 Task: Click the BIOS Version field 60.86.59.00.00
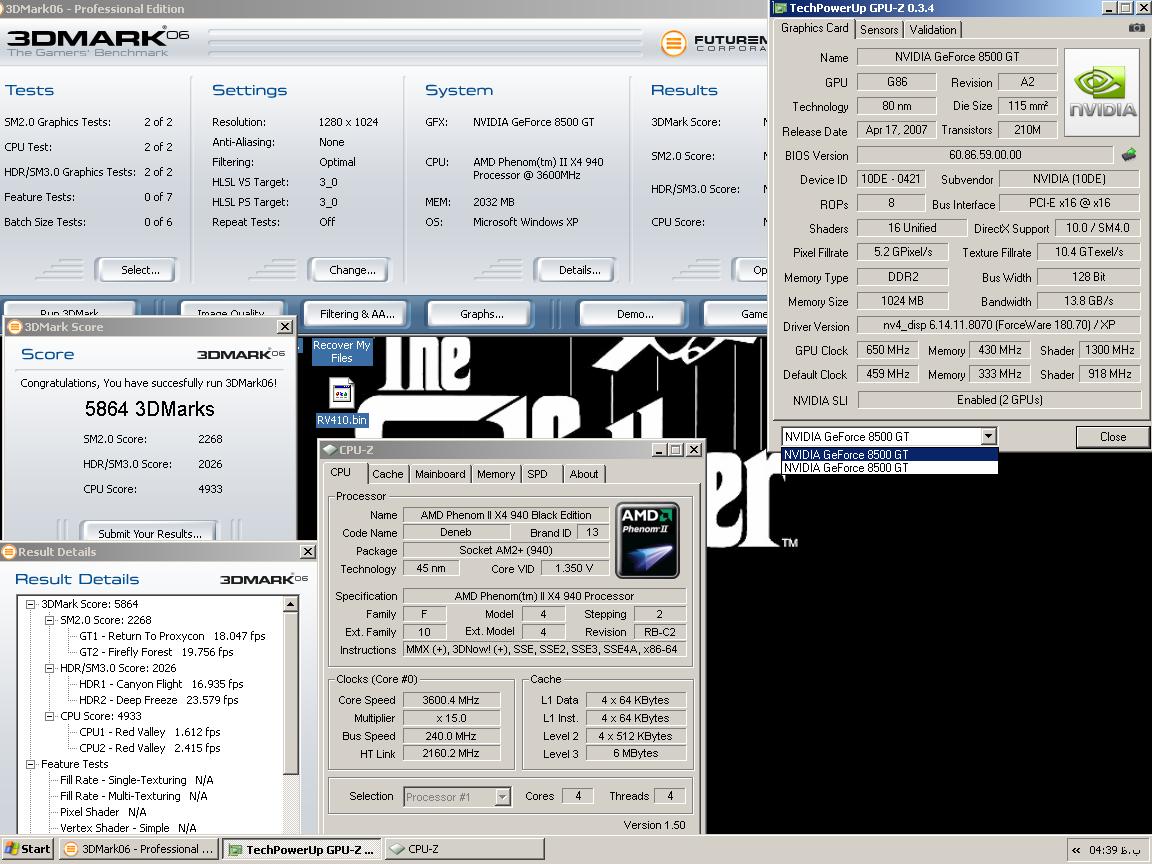[984, 155]
